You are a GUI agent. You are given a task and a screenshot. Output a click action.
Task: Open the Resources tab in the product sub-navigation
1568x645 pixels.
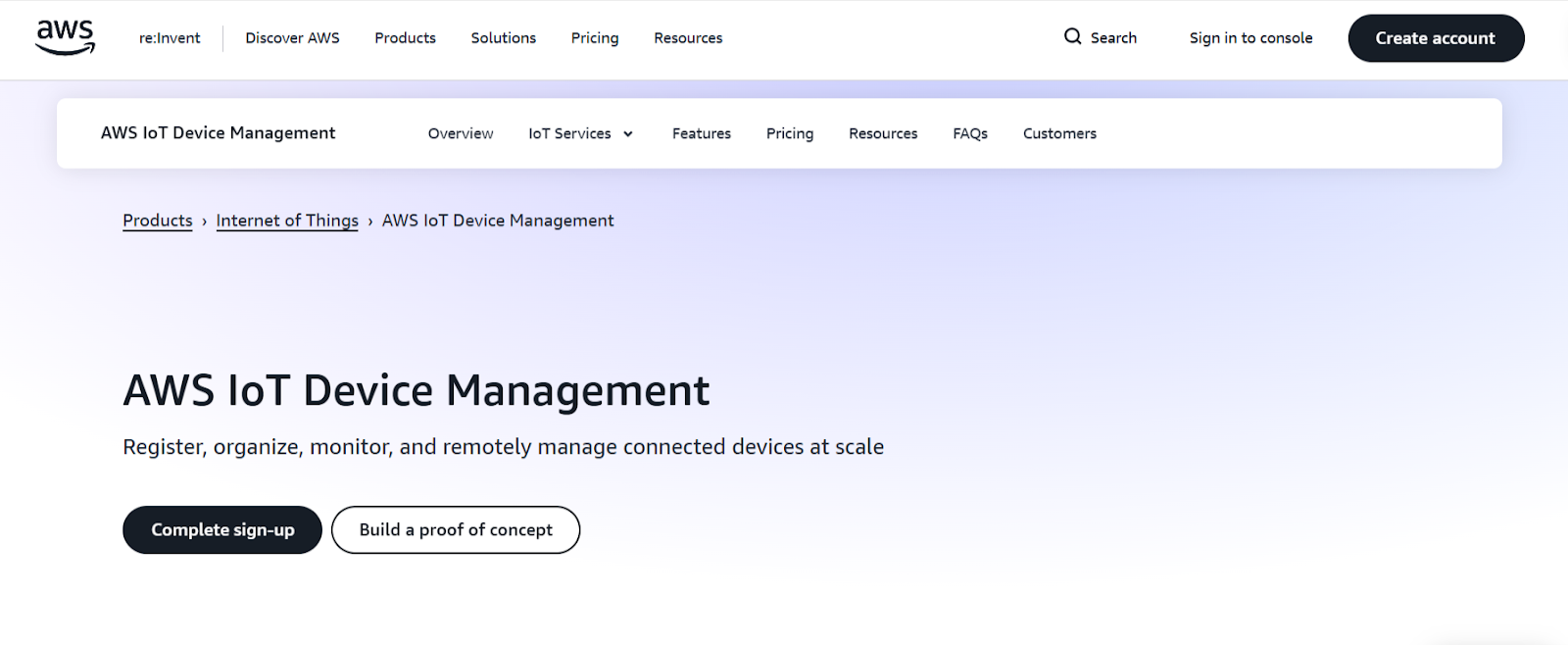click(883, 133)
